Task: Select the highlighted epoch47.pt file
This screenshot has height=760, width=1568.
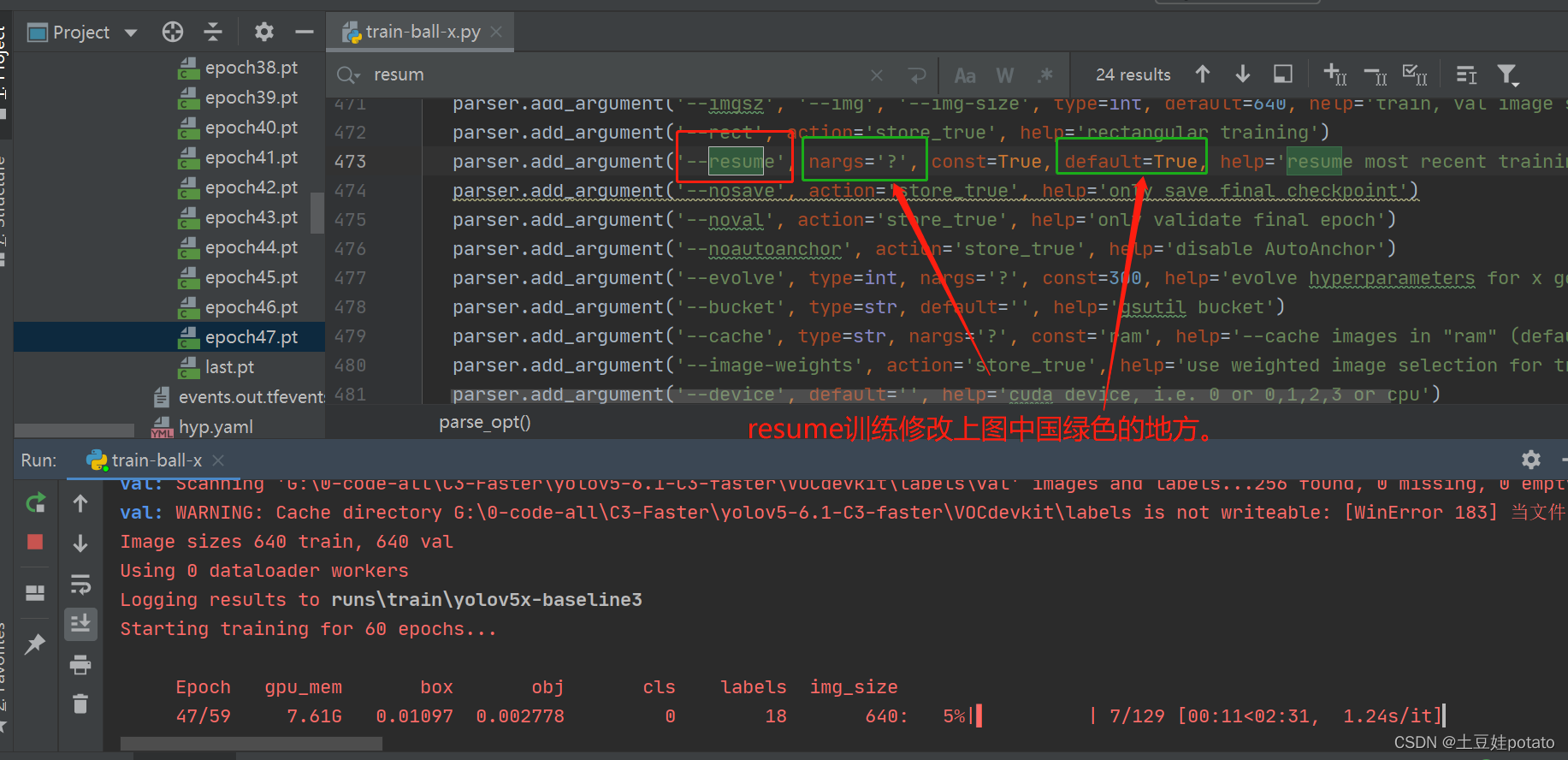Action: [169, 337]
